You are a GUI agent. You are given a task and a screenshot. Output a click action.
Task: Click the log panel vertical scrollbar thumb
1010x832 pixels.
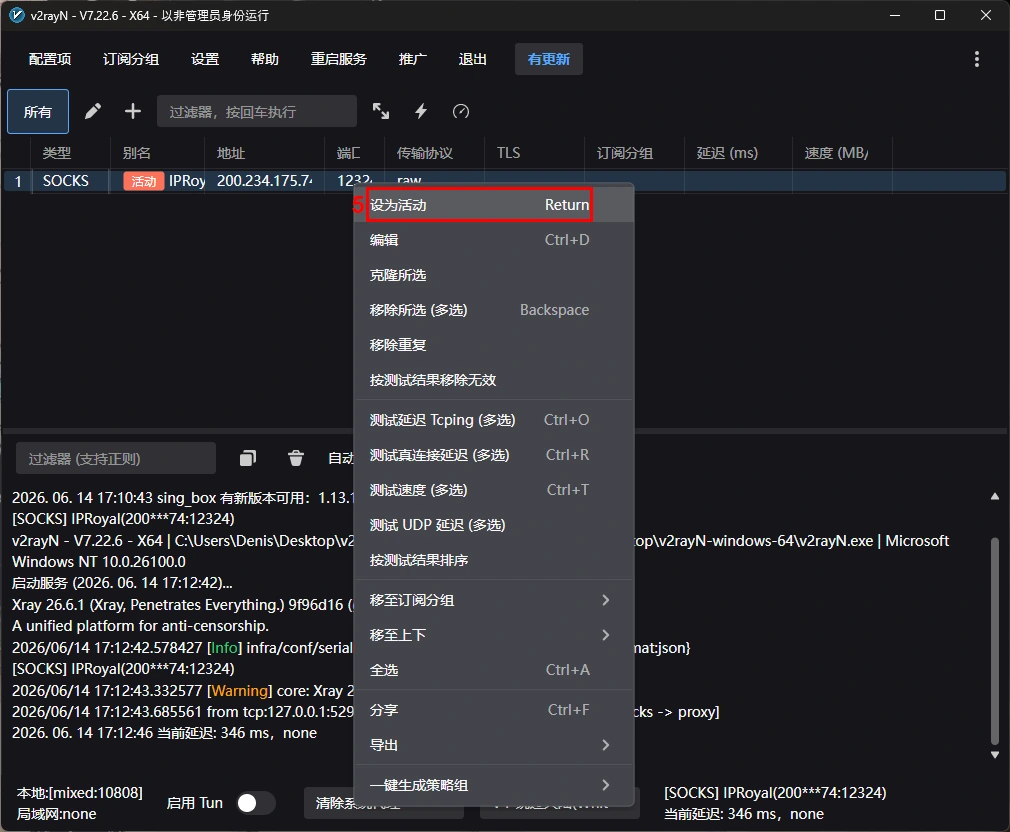[995, 641]
